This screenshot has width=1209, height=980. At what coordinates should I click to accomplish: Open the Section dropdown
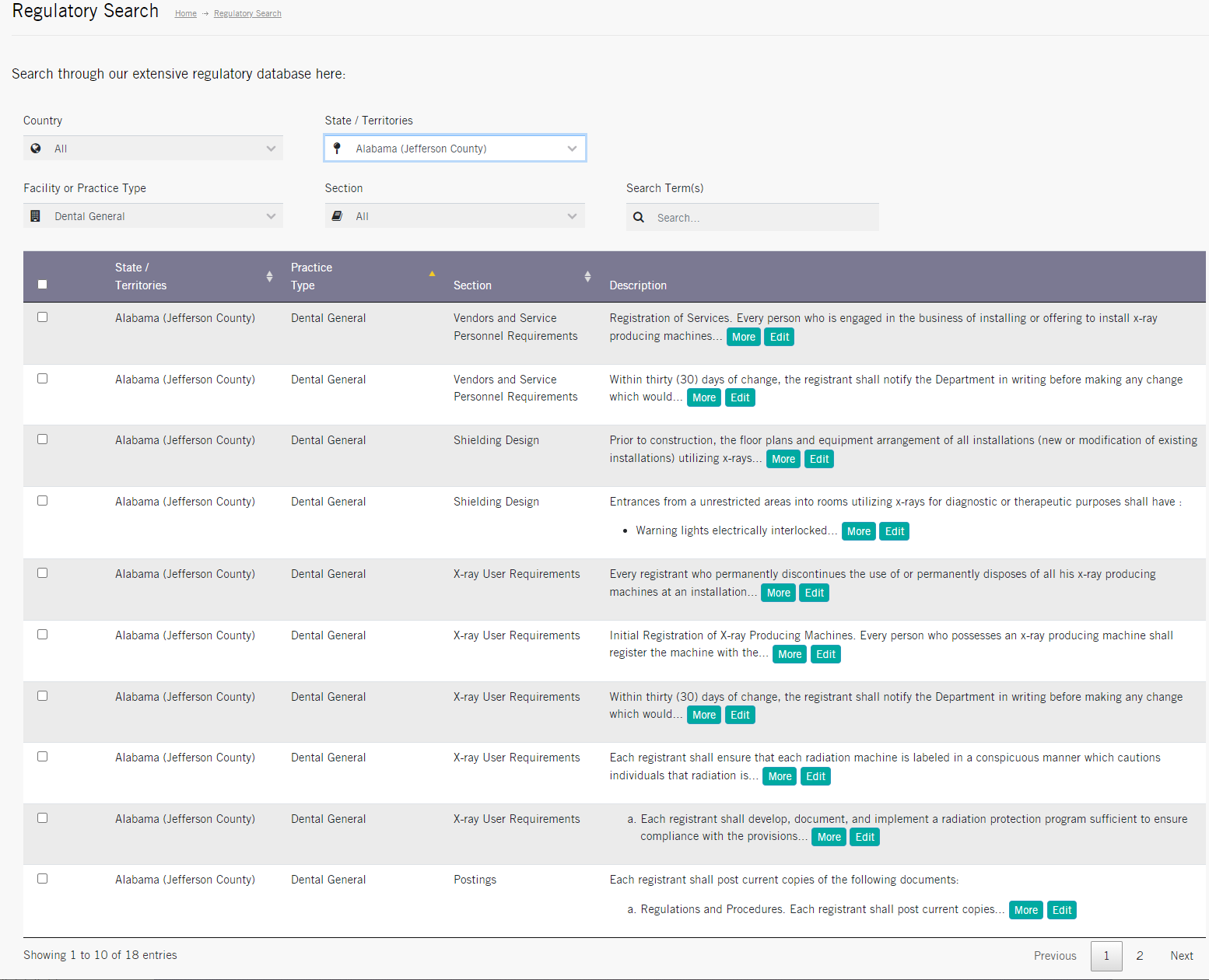pyautogui.click(x=455, y=216)
